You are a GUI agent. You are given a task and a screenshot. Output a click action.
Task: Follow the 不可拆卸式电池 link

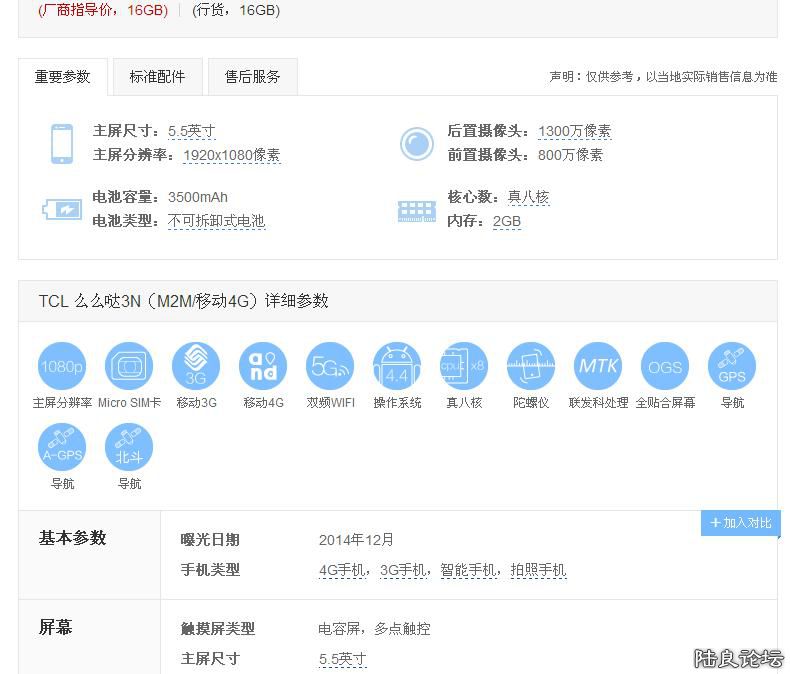click(x=216, y=221)
